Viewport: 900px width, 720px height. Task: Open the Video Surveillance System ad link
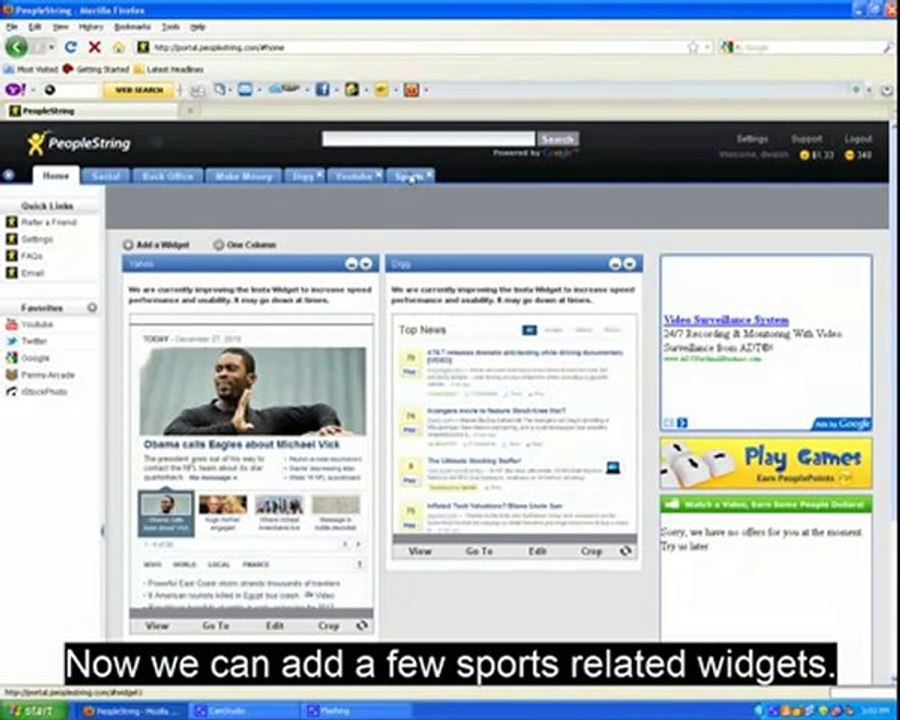726,320
